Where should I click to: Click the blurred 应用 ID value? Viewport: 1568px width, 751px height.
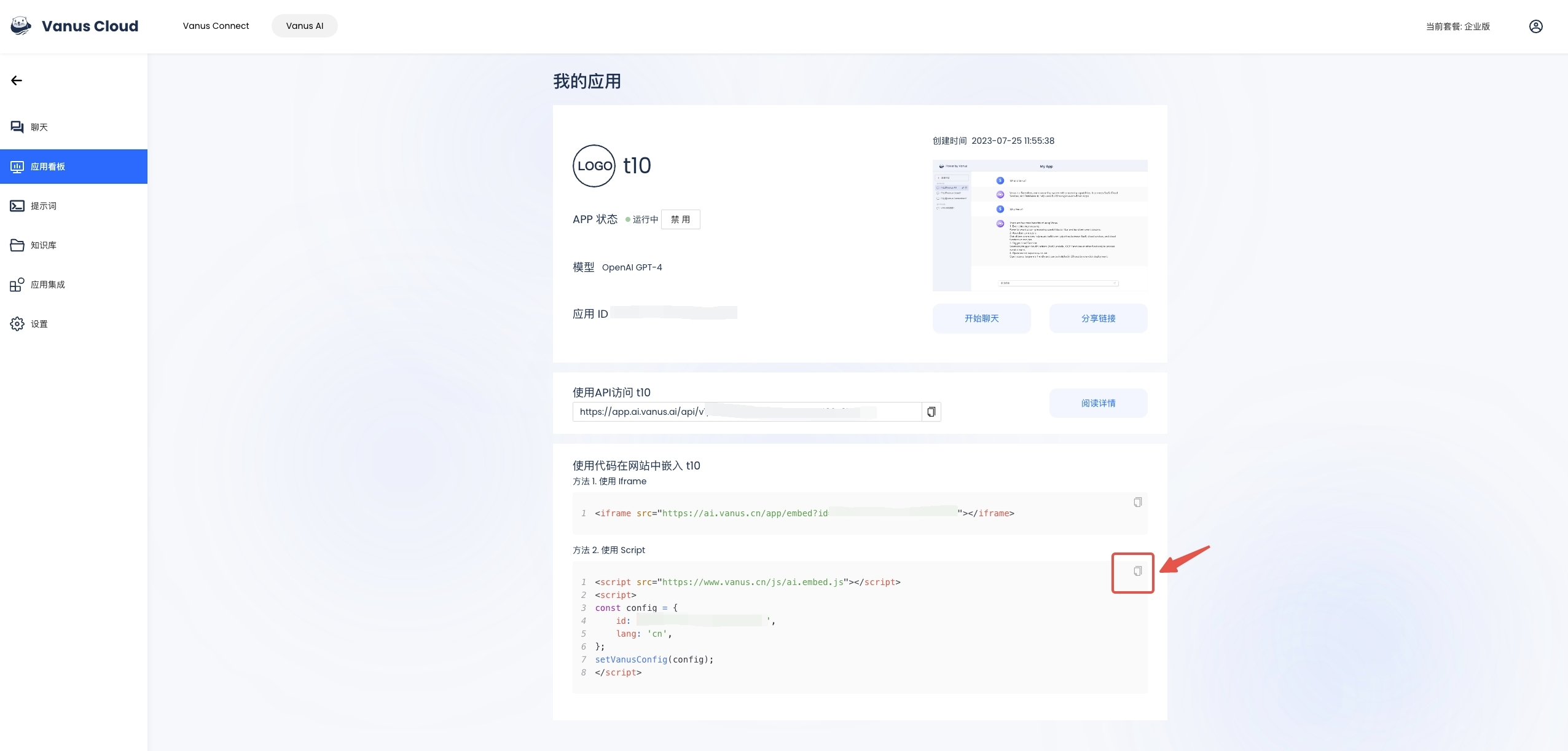pos(673,313)
